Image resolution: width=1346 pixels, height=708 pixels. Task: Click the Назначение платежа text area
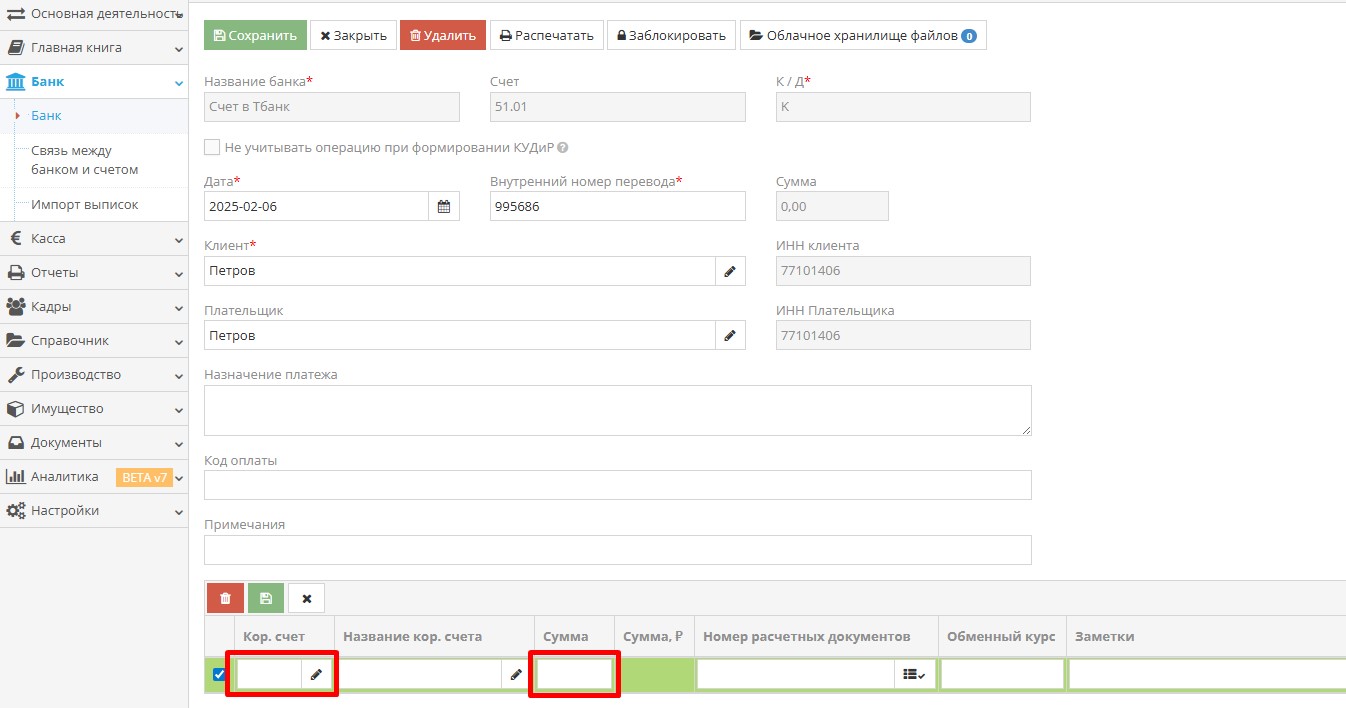click(x=617, y=410)
